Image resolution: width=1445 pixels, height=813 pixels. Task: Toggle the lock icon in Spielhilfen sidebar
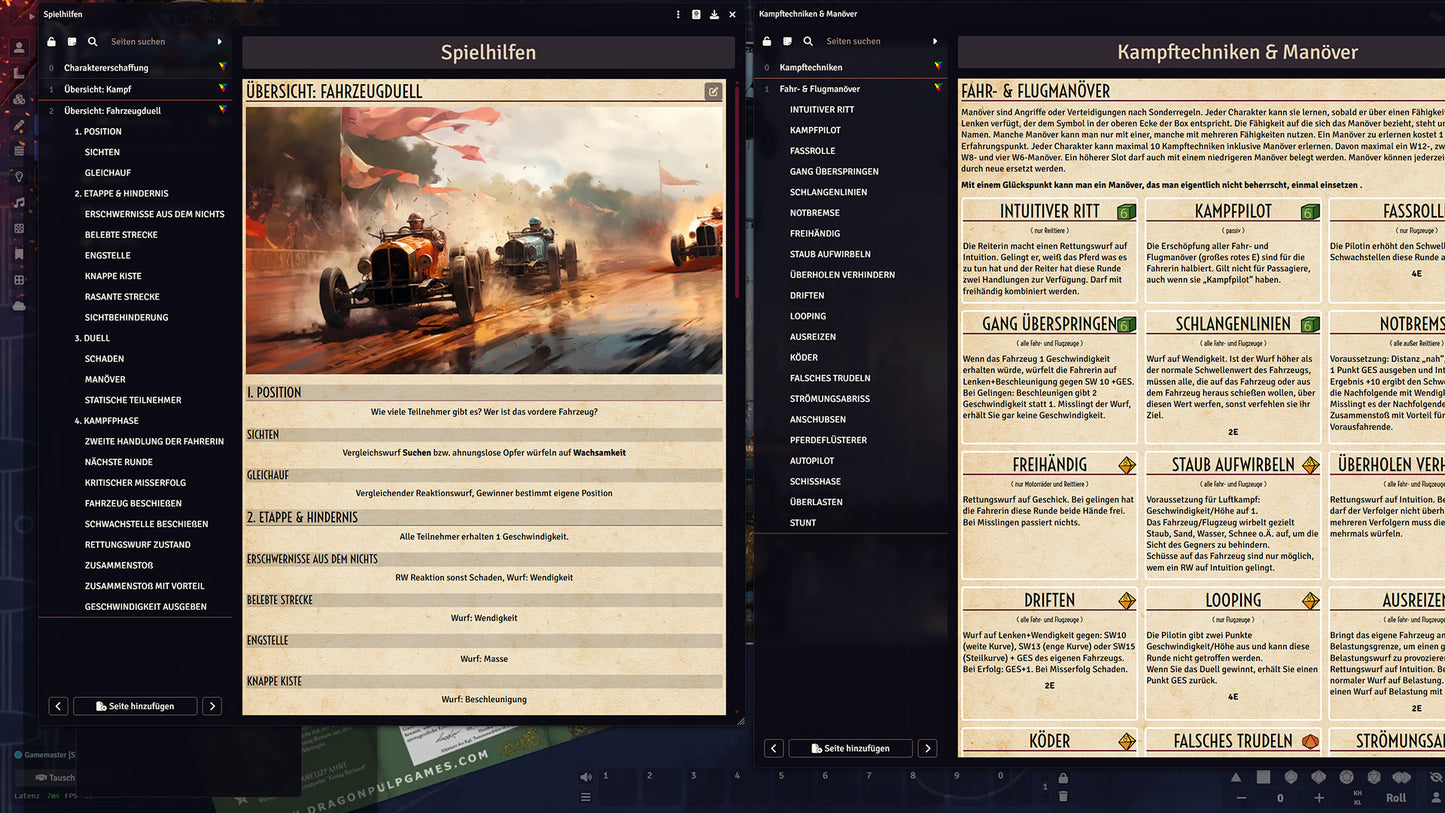52,42
